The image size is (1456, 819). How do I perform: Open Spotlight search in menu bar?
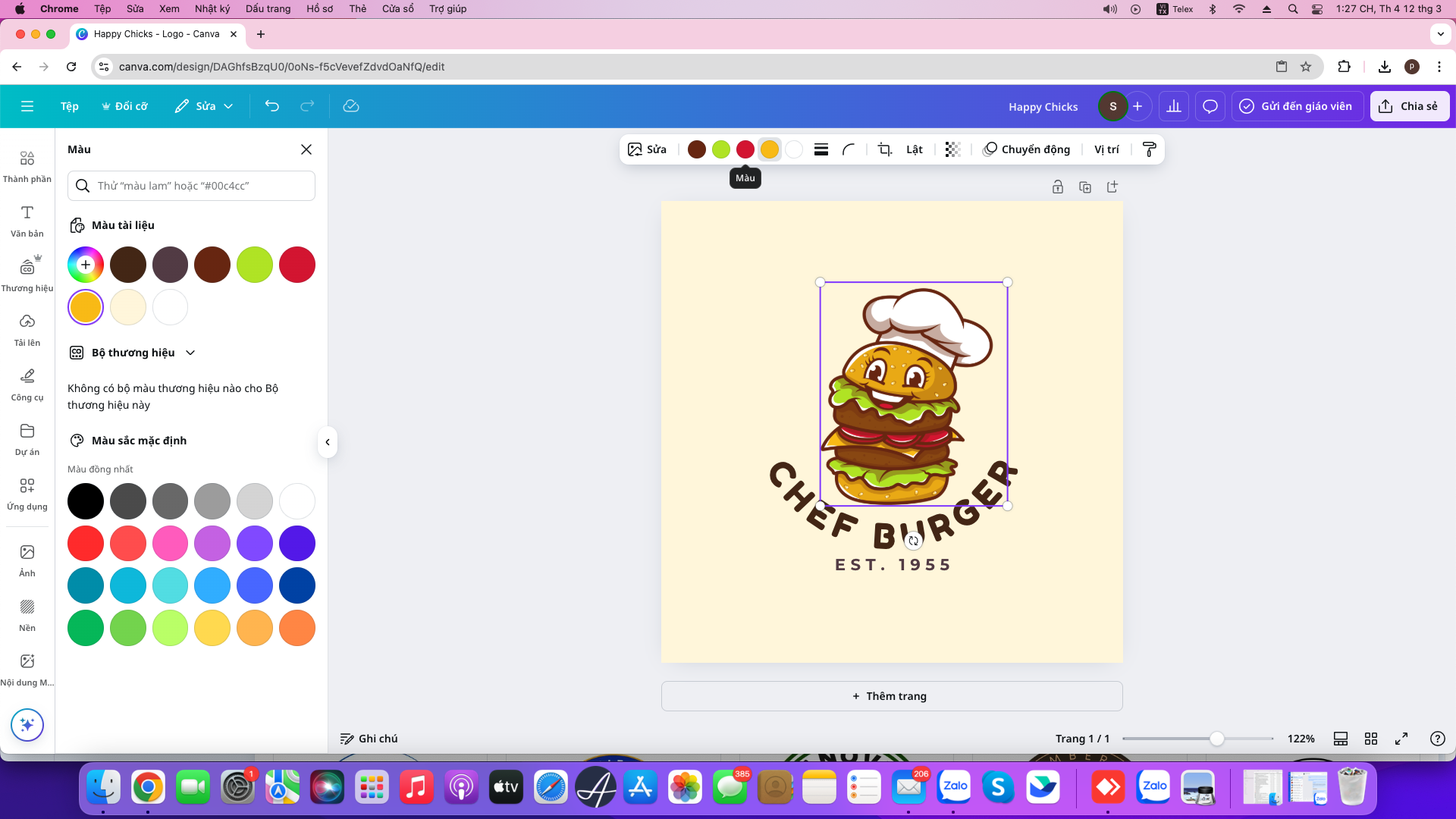[x=1293, y=9]
